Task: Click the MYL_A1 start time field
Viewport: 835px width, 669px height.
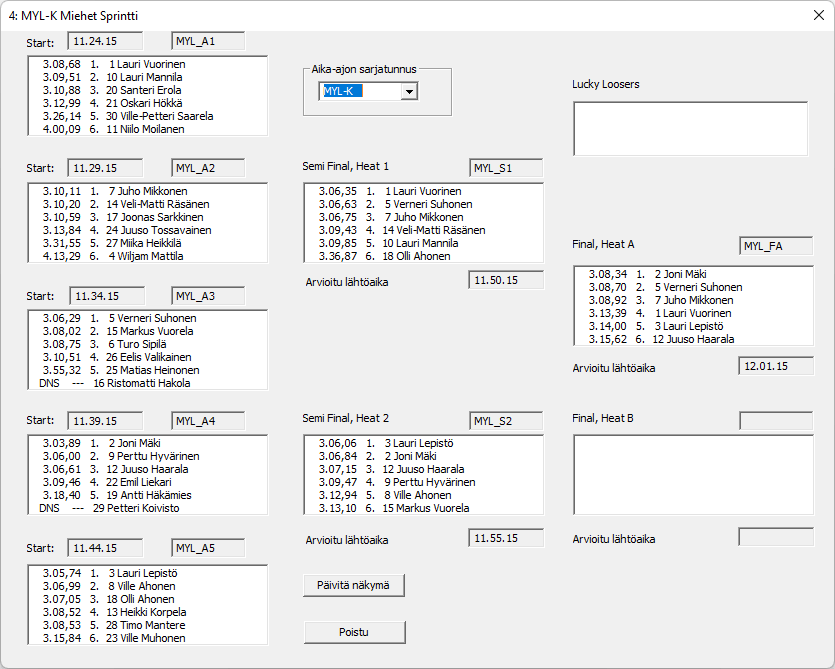Action: (x=105, y=41)
